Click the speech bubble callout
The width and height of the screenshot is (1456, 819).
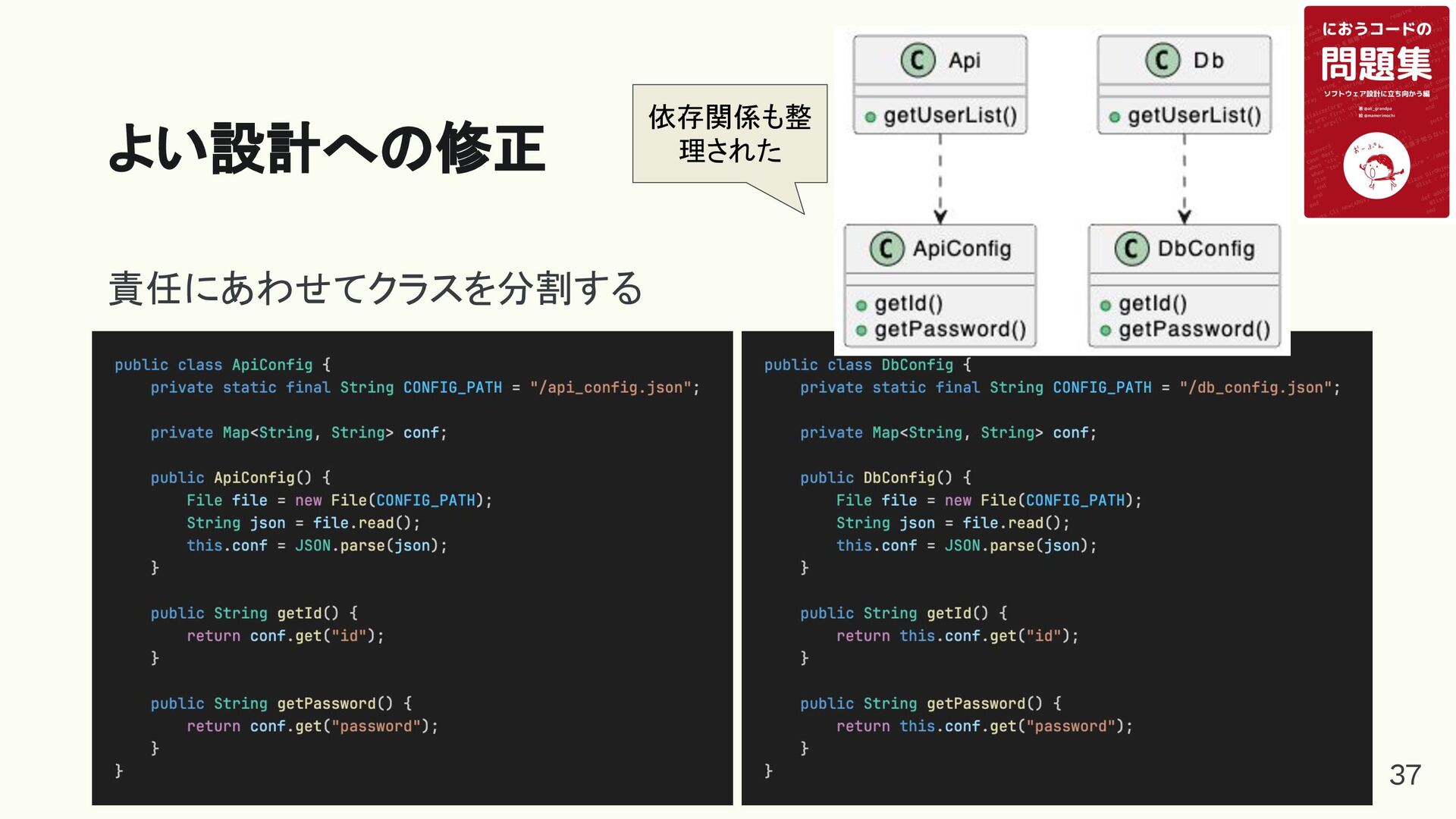coord(730,134)
